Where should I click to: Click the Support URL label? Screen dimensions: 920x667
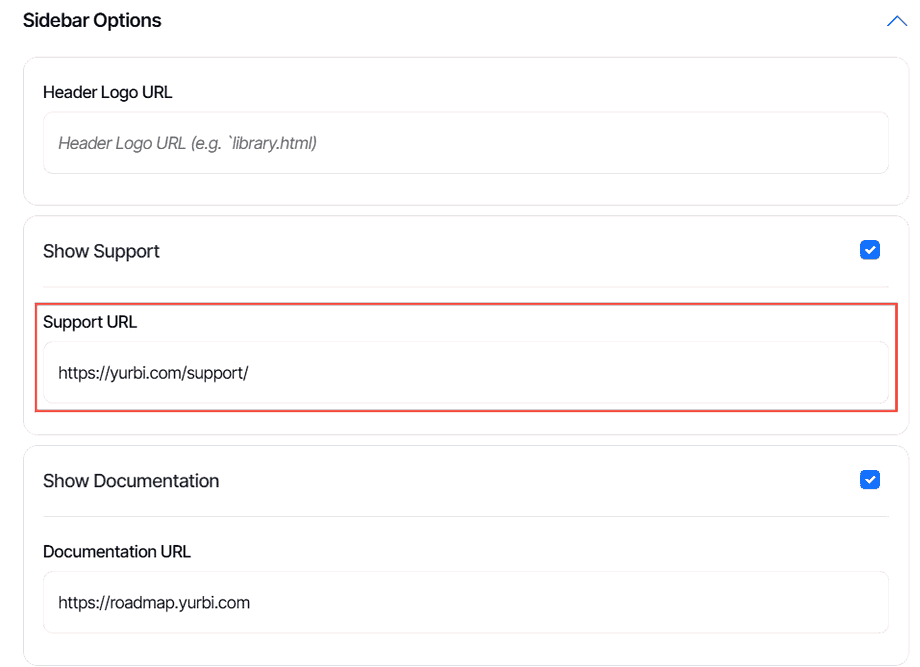tap(90, 322)
